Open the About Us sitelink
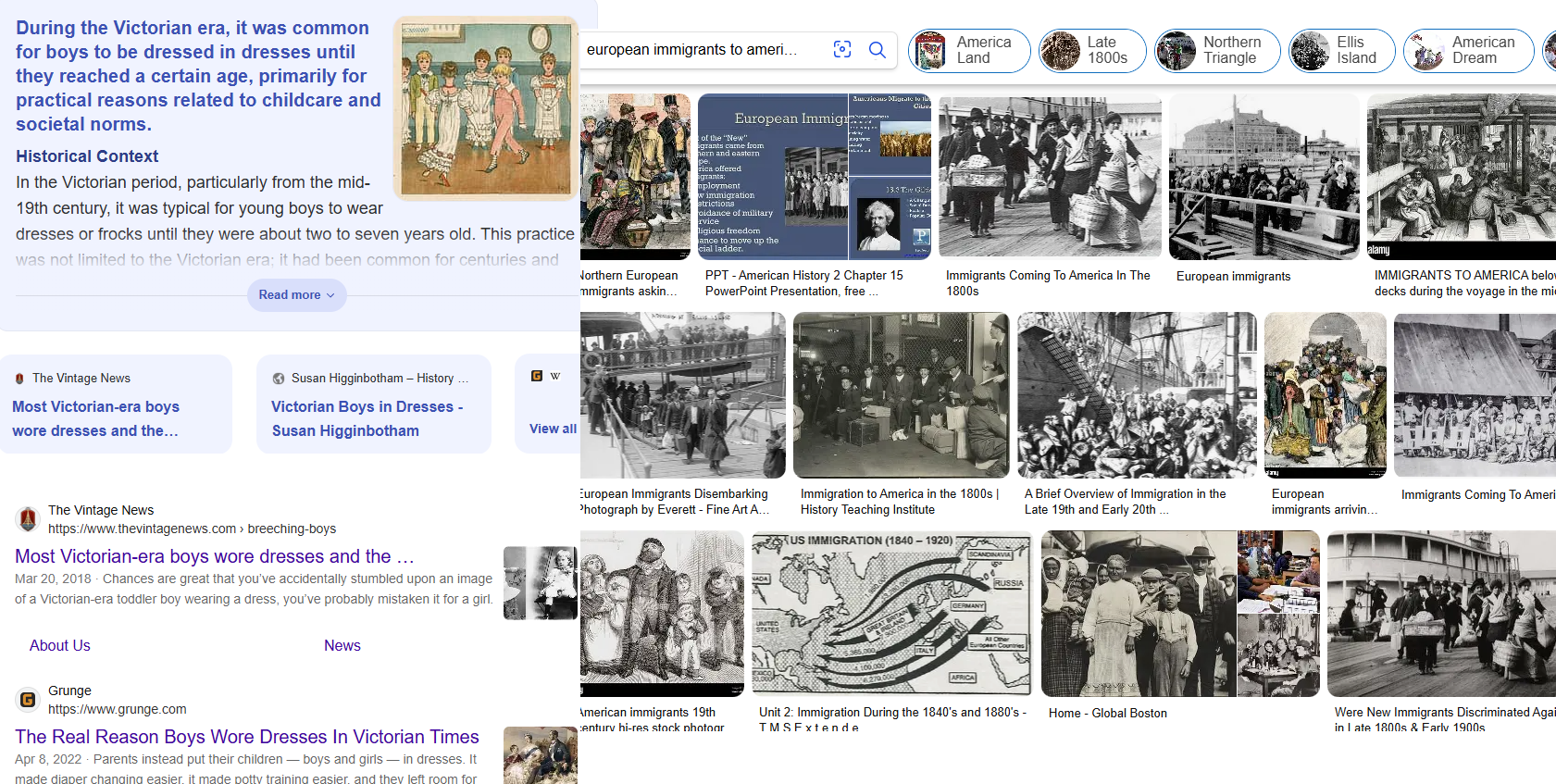The height and width of the screenshot is (784, 1556). click(x=60, y=645)
